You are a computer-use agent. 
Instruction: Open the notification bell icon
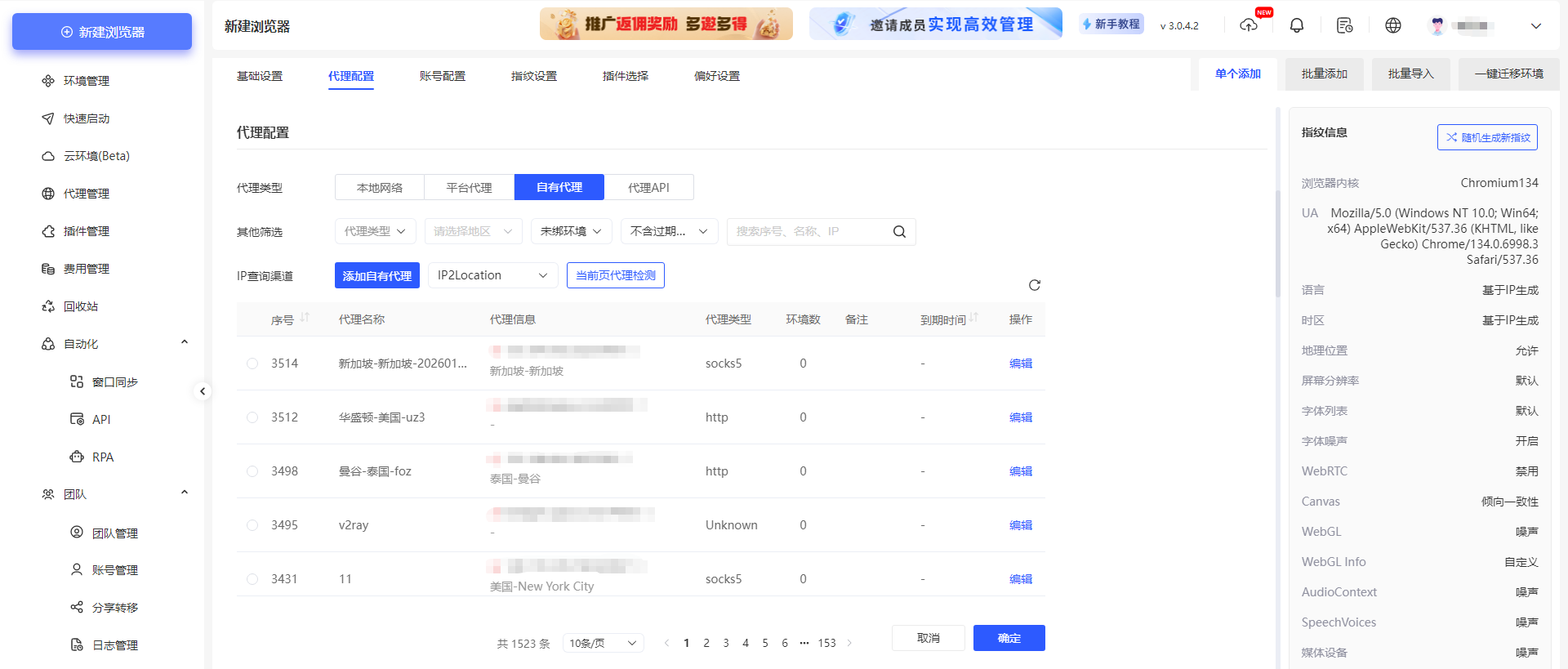pyautogui.click(x=1297, y=25)
